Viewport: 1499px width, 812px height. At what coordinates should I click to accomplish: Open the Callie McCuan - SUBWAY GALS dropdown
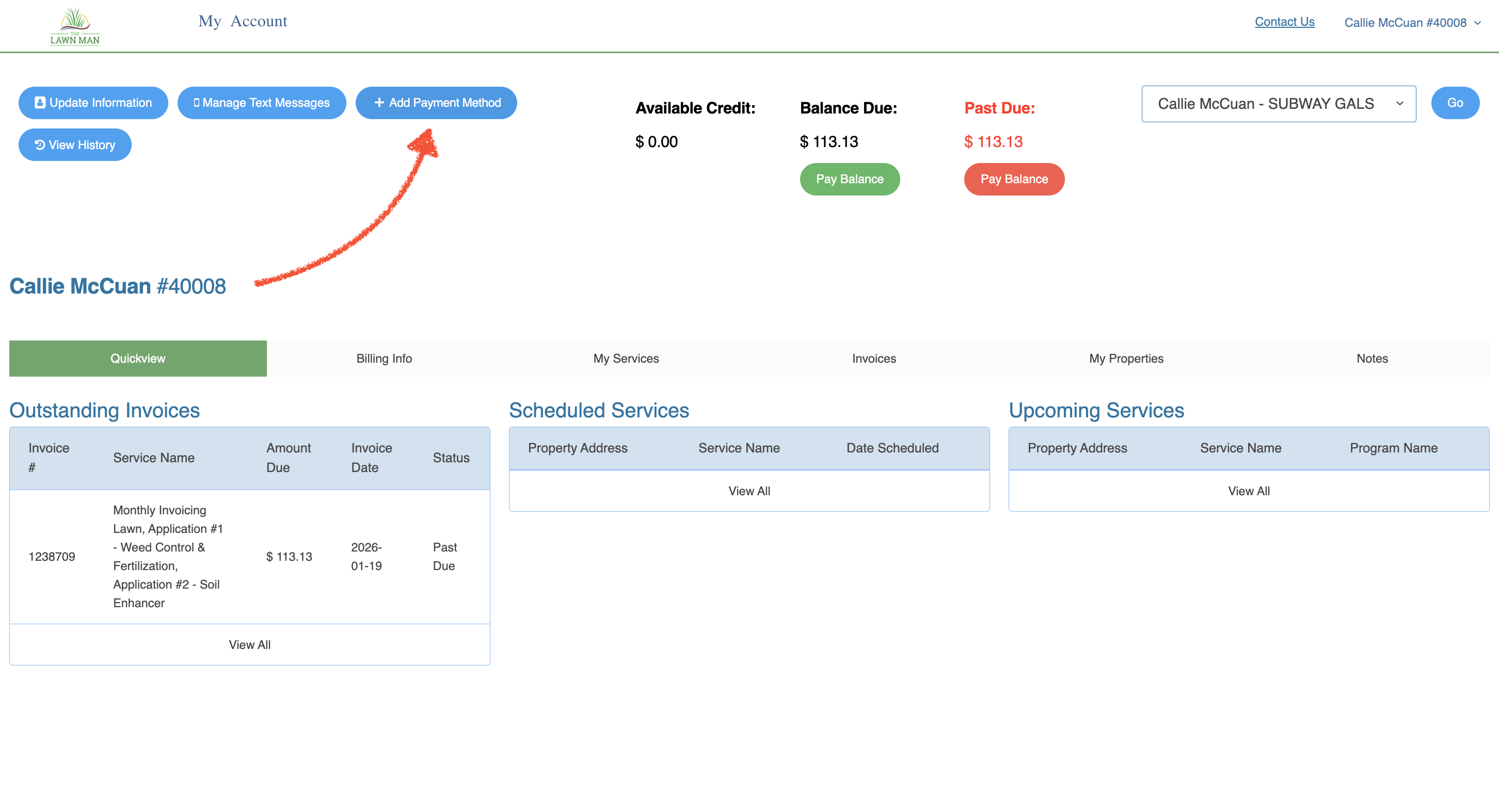pyautogui.click(x=1278, y=104)
